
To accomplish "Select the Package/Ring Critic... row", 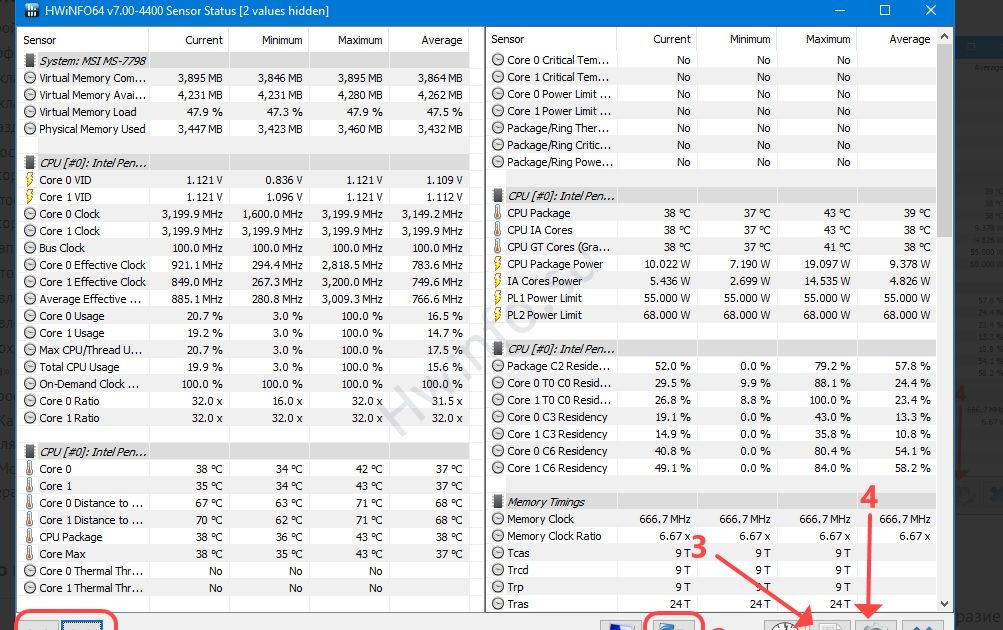I will [713, 145].
